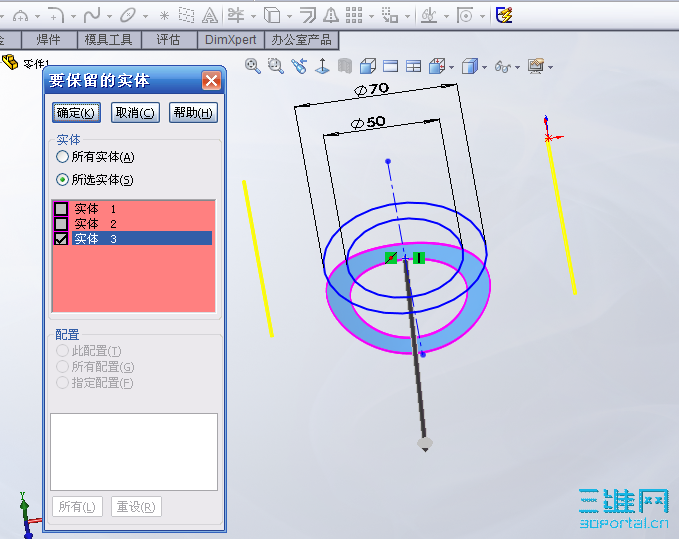Select the Move Entities tool
Screen dimensions: 679x539
pyautogui.click(x=390, y=16)
